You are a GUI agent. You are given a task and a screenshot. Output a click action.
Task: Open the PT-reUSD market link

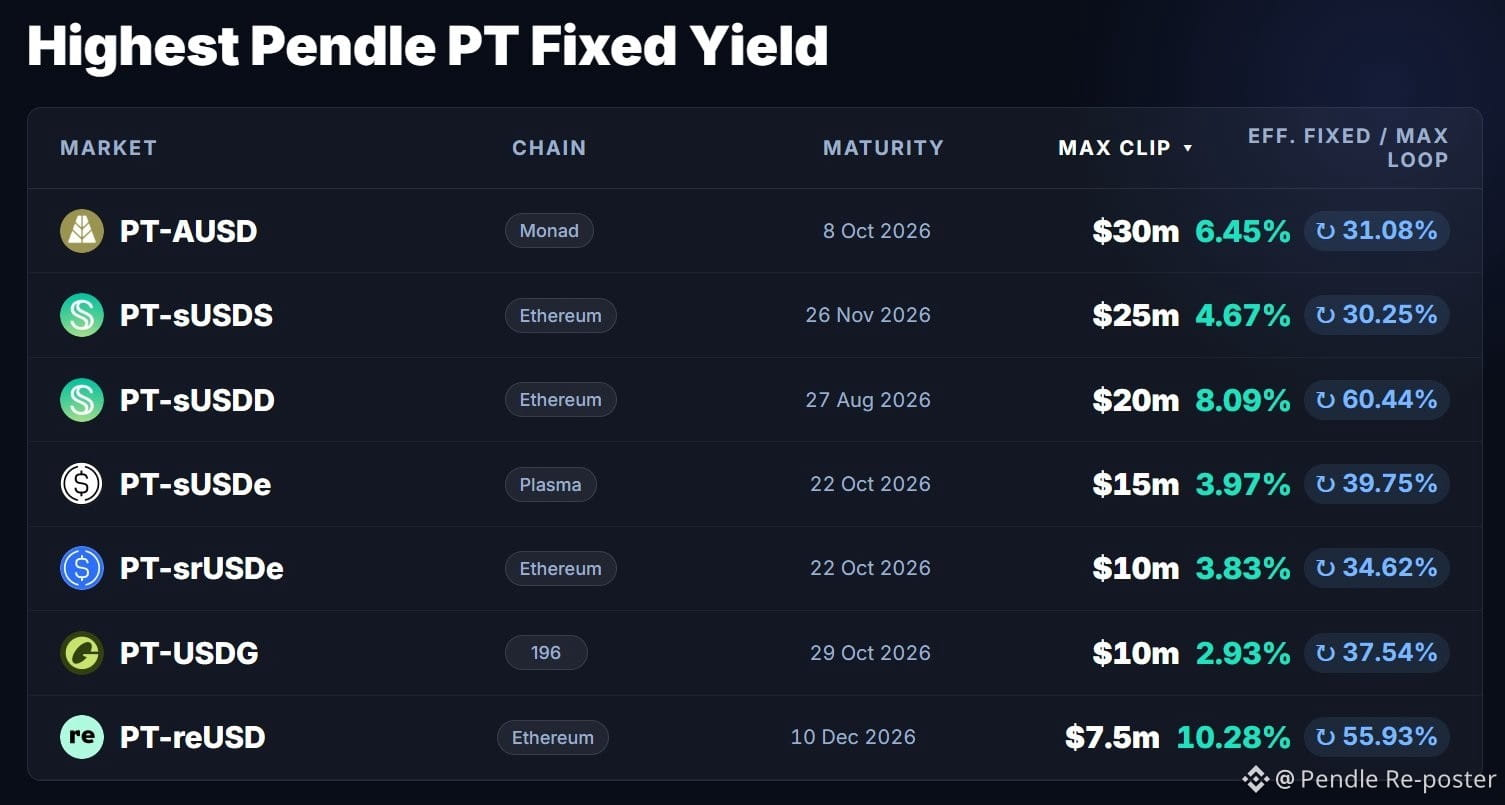pyautogui.click(x=193, y=738)
